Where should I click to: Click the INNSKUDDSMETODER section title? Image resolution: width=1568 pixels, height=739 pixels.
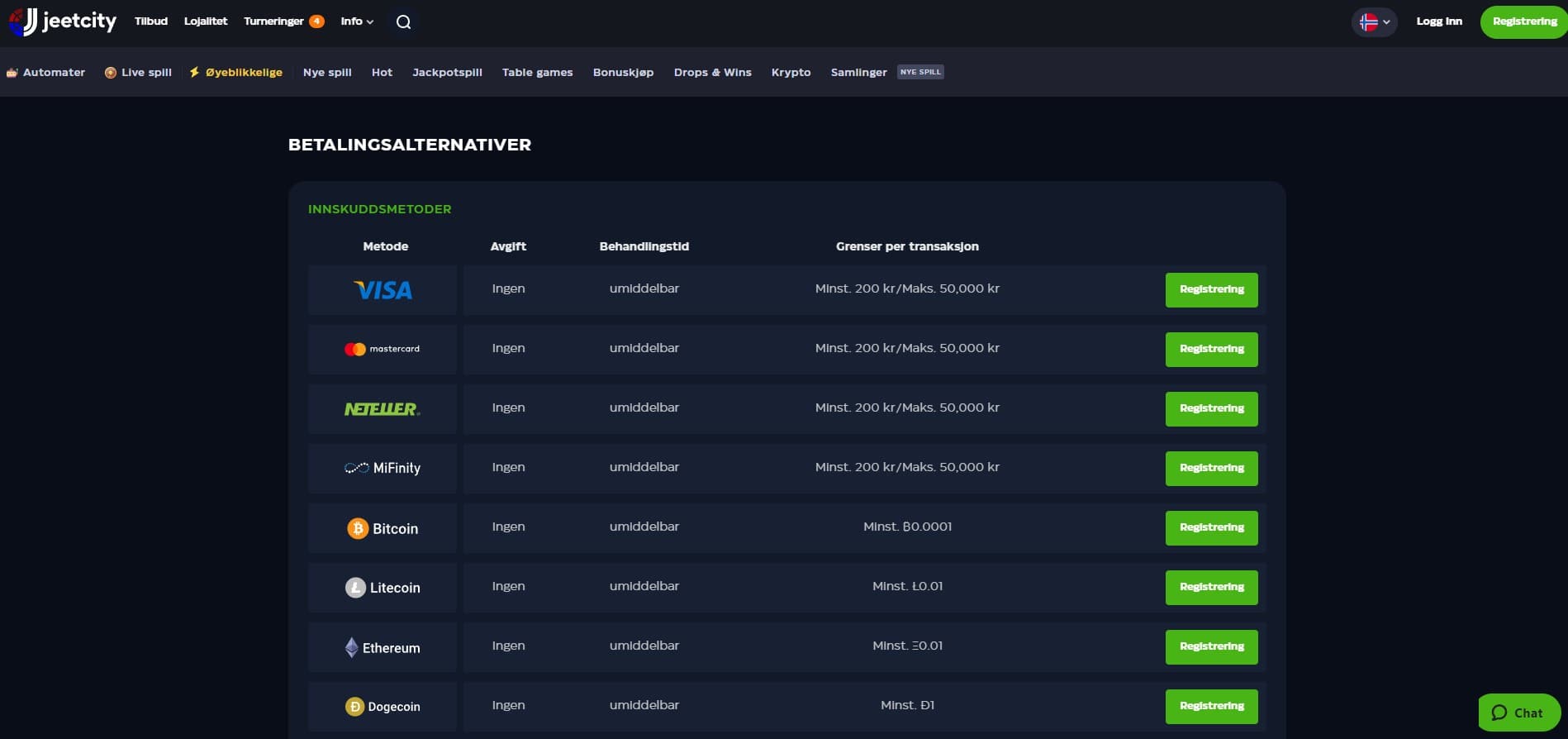(379, 209)
